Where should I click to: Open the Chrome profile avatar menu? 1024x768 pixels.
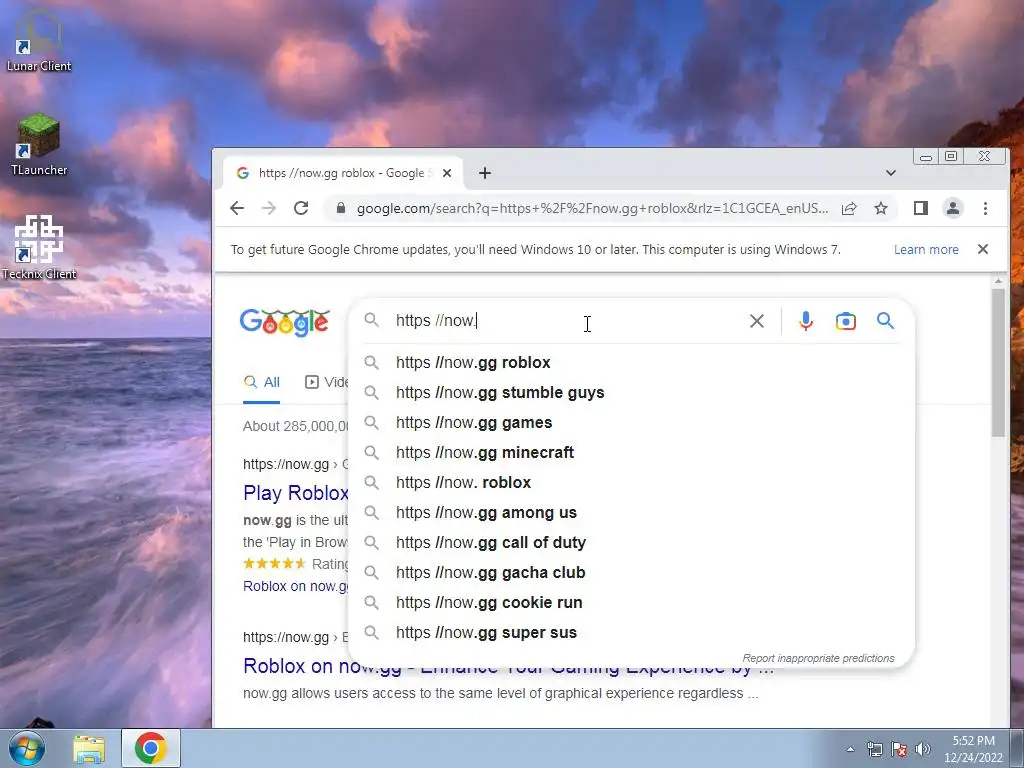tap(953, 208)
